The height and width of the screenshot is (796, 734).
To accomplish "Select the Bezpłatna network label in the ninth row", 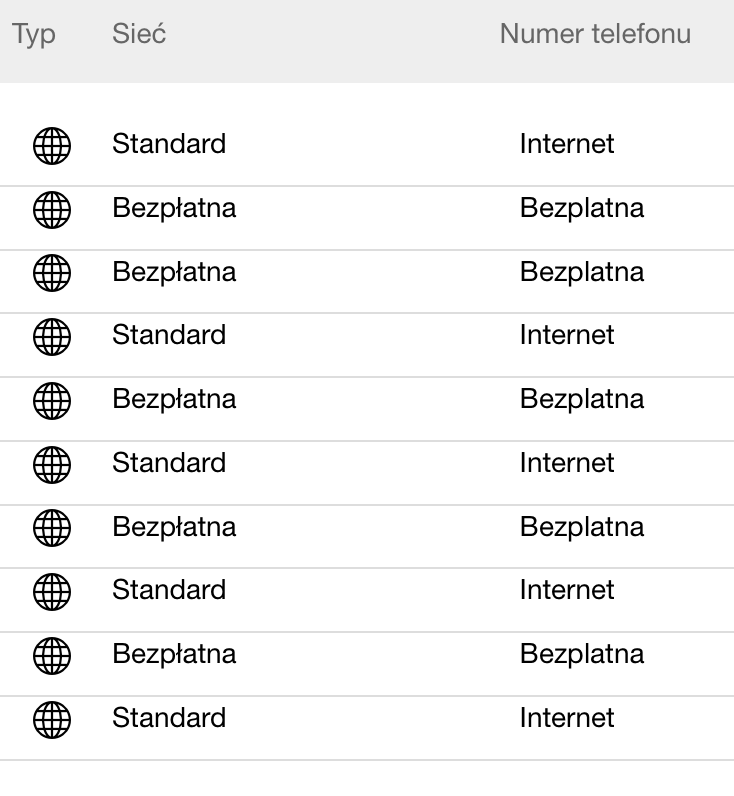I will 174,654.
